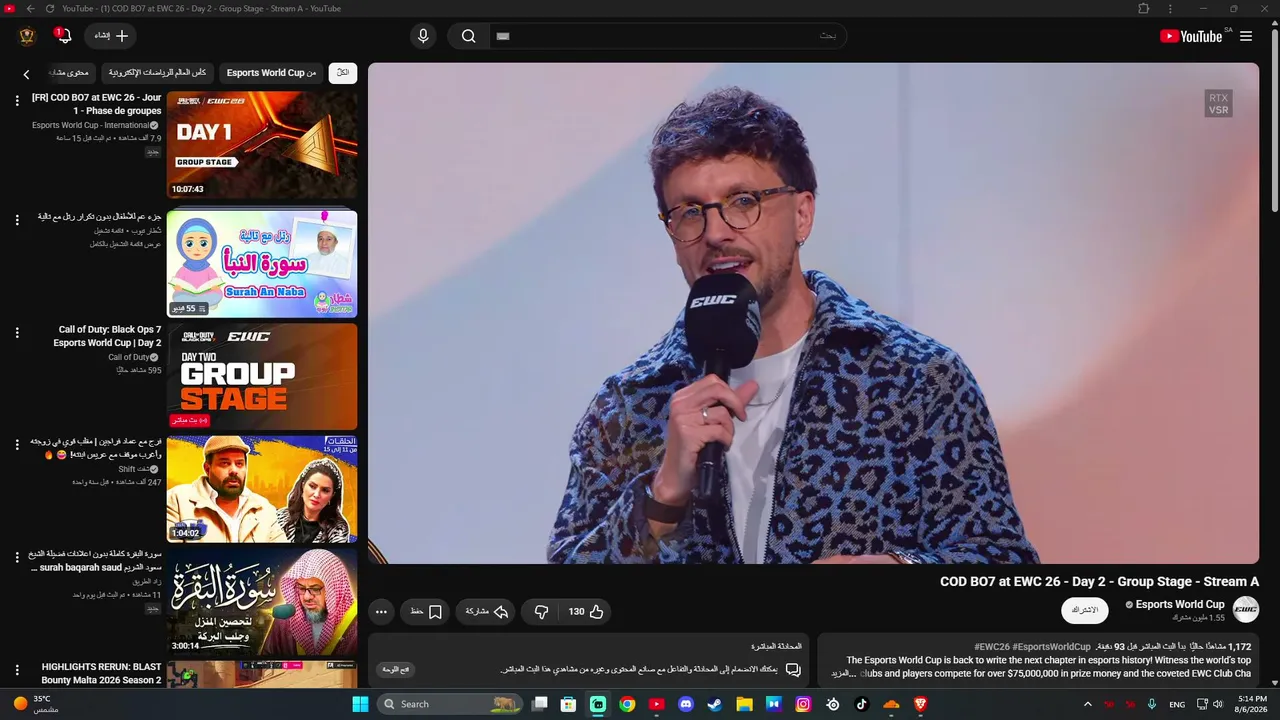
Task: Select the 'الكل' filter chip
Action: tap(343, 73)
